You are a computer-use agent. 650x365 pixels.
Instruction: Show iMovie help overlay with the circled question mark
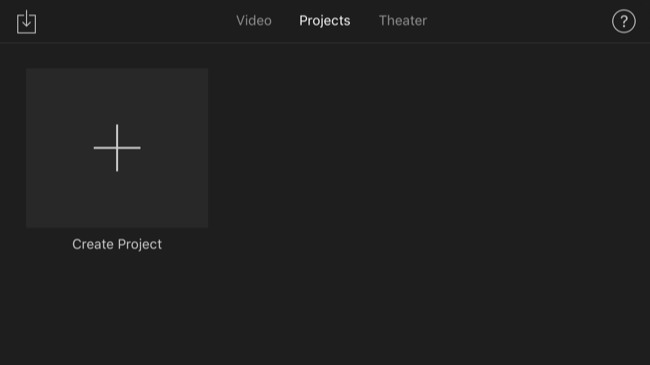623,21
